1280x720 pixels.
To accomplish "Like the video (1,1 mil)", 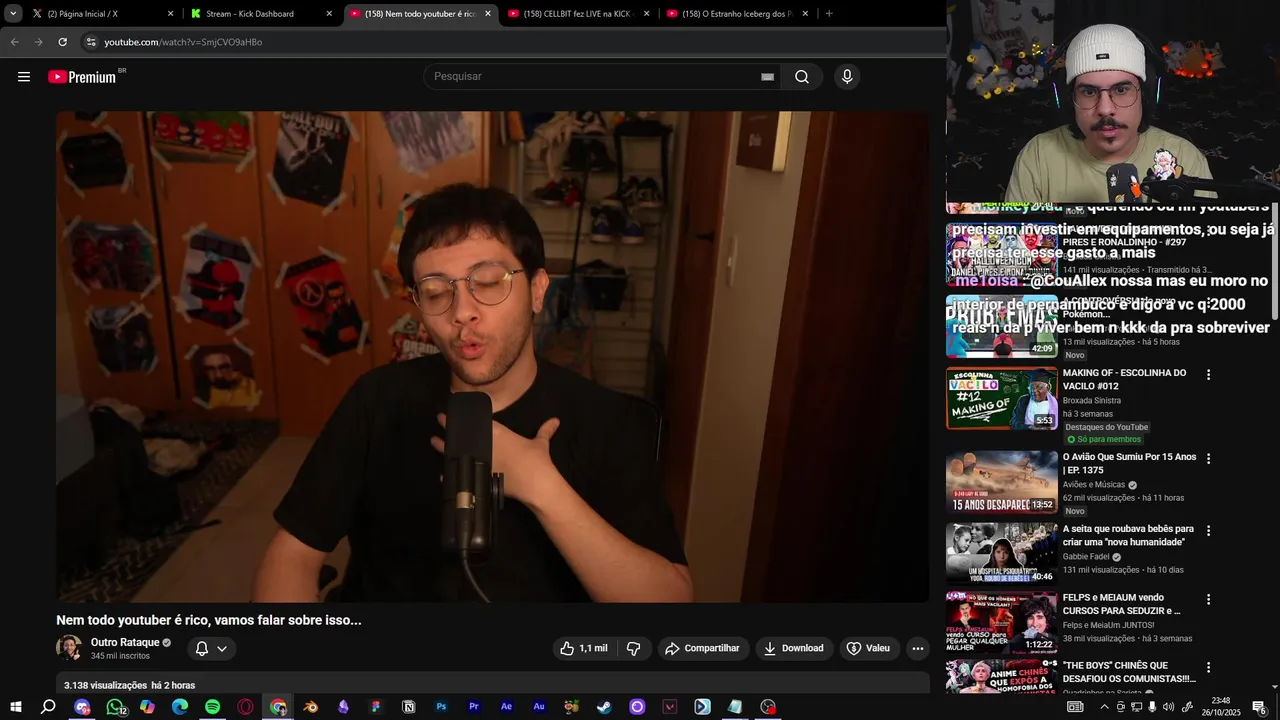I will 584,648.
